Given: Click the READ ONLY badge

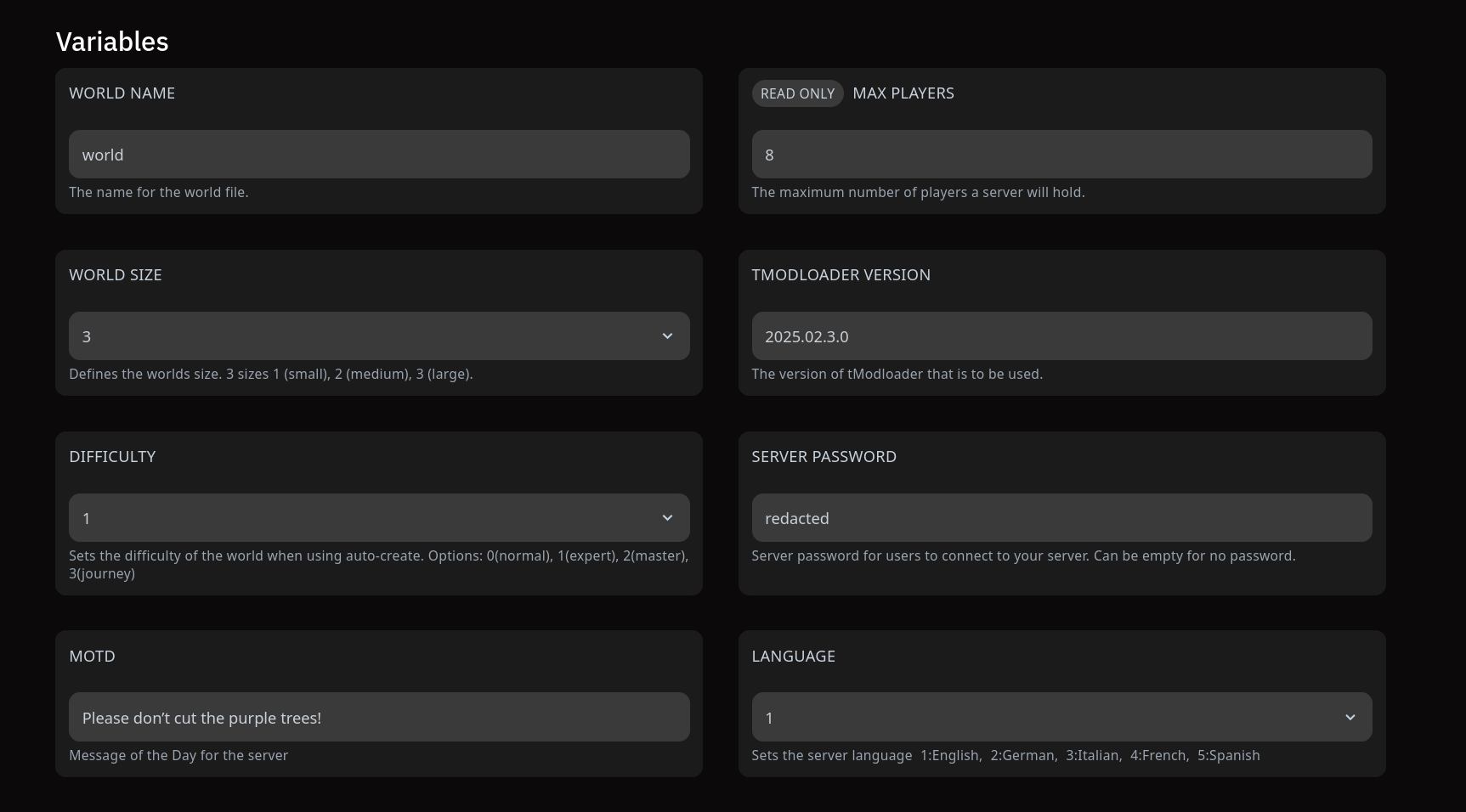Looking at the screenshot, I should click(797, 93).
